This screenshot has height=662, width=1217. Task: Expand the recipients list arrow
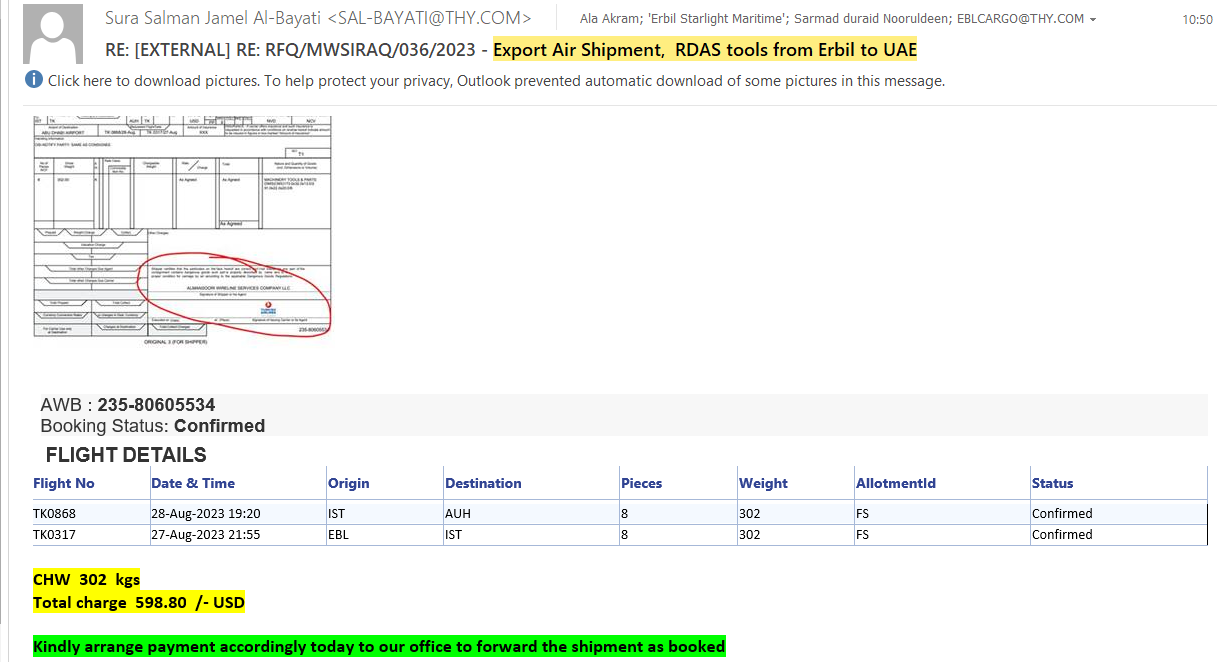[x=1093, y=20]
